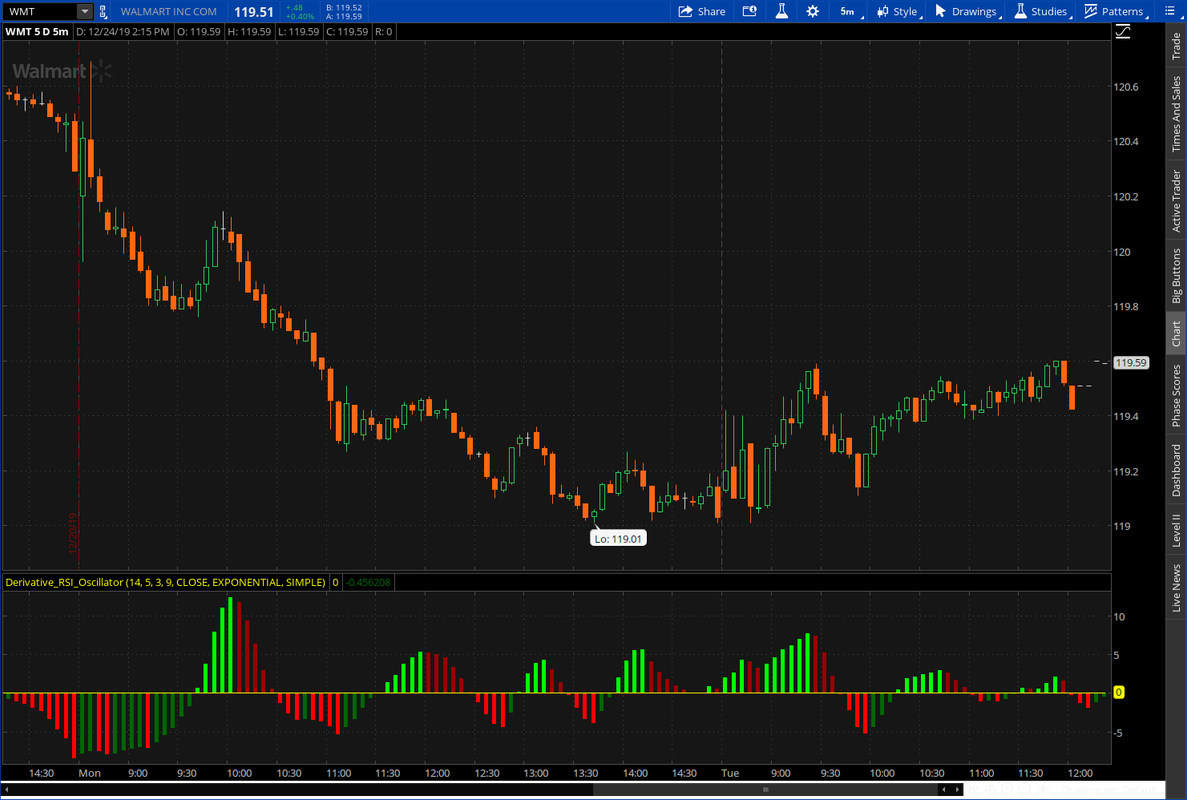Click the Studies flask icon
The image size is (1187, 800).
(1020, 11)
